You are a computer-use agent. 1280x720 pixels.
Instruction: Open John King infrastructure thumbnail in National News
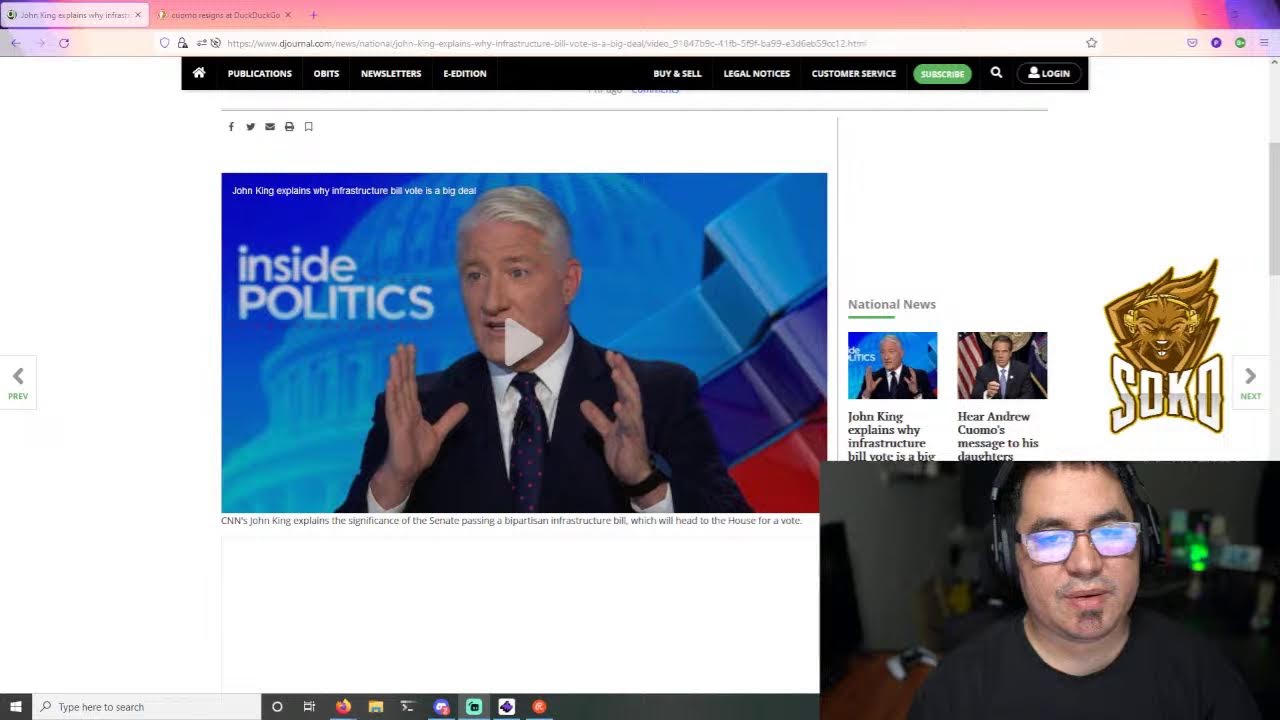point(892,365)
